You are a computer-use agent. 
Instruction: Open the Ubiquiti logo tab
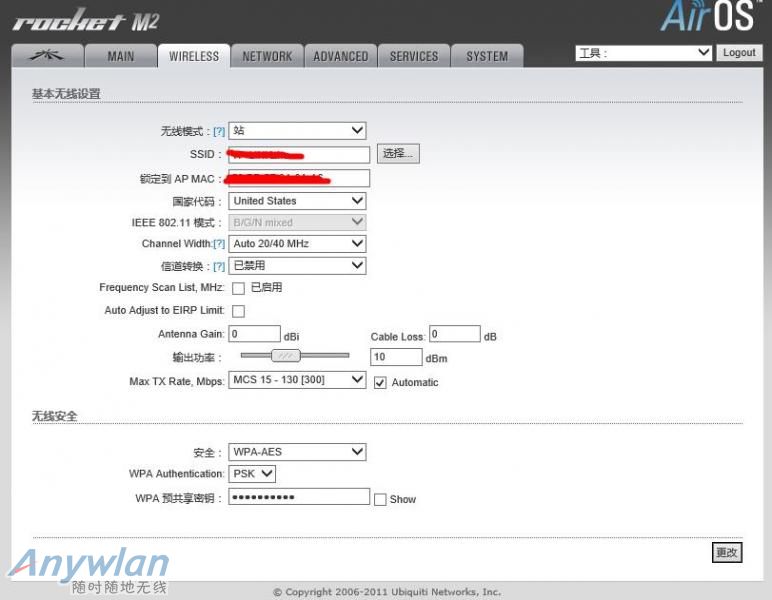click(x=45, y=56)
